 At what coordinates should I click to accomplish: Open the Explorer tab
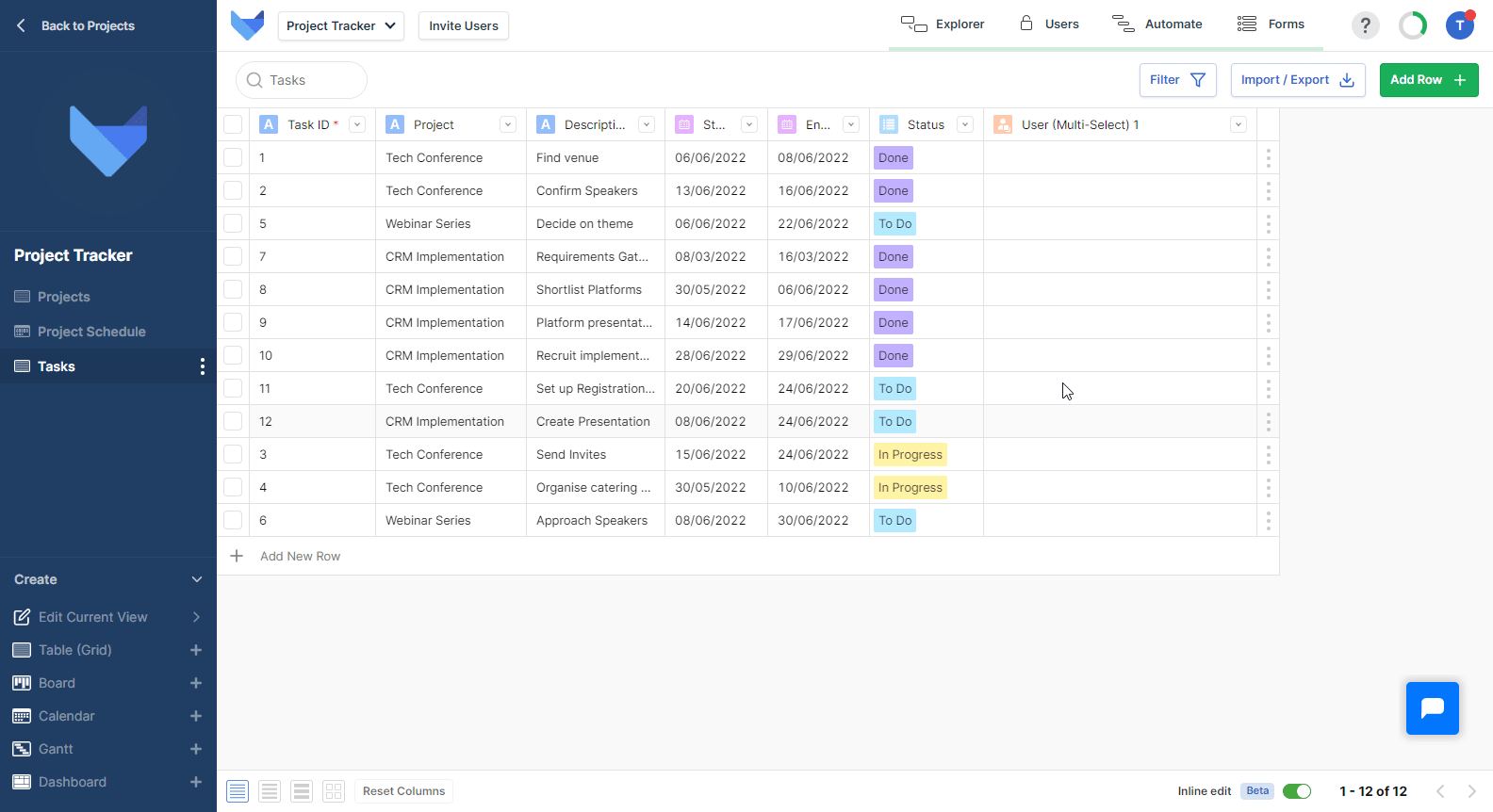tap(943, 24)
